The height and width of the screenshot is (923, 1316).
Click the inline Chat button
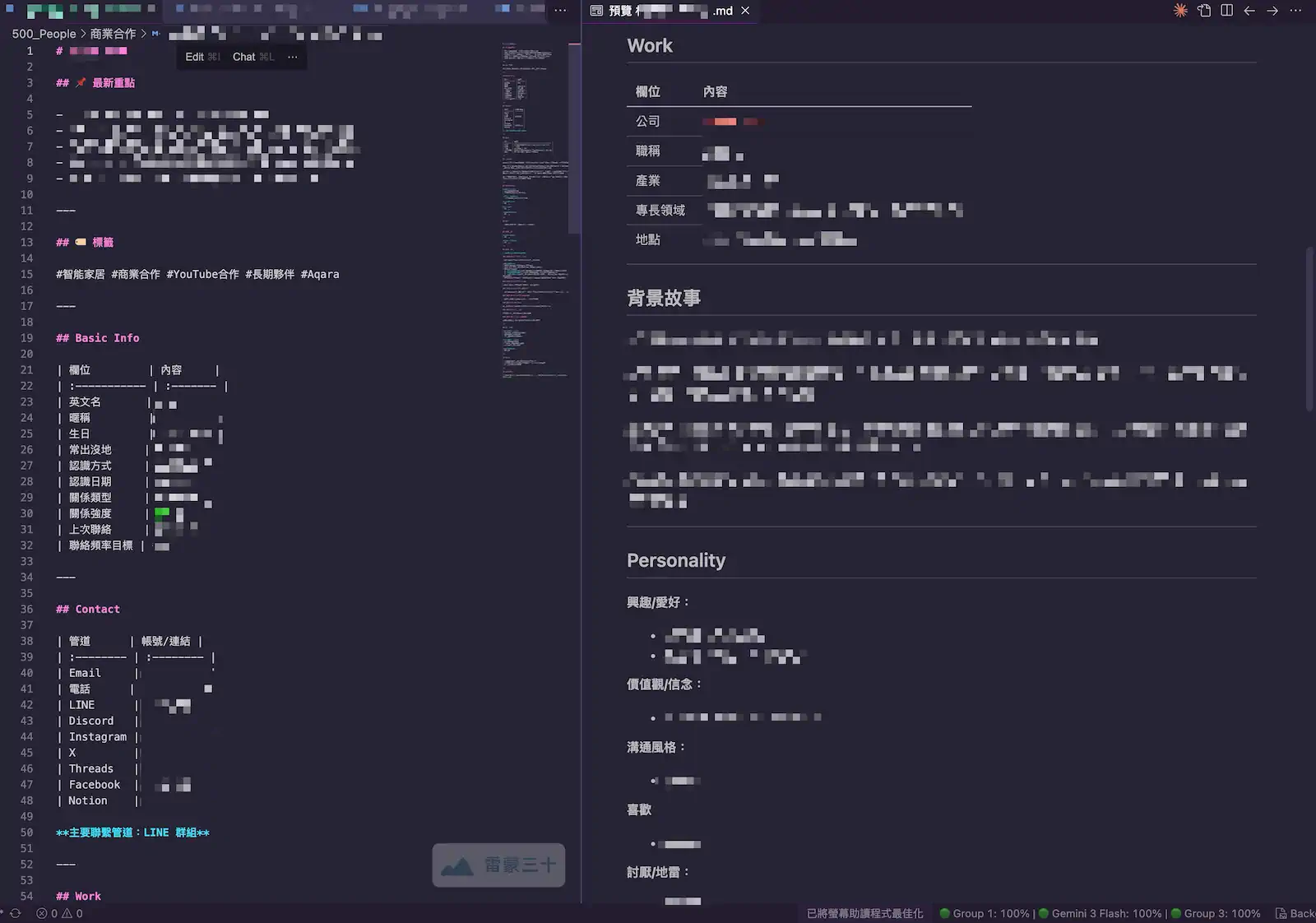coord(253,57)
